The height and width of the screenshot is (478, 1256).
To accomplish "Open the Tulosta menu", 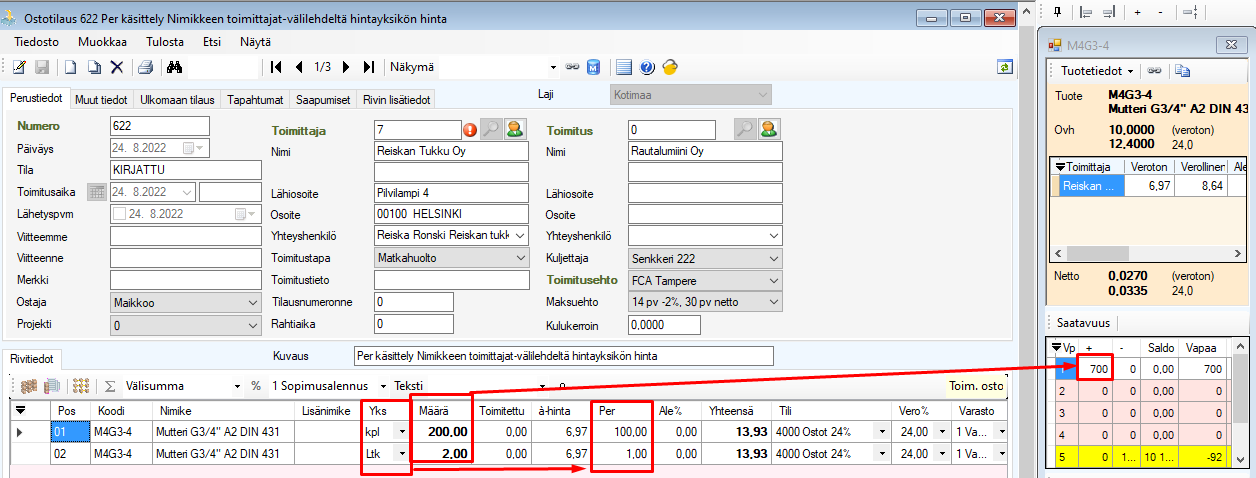I will click(165, 42).
